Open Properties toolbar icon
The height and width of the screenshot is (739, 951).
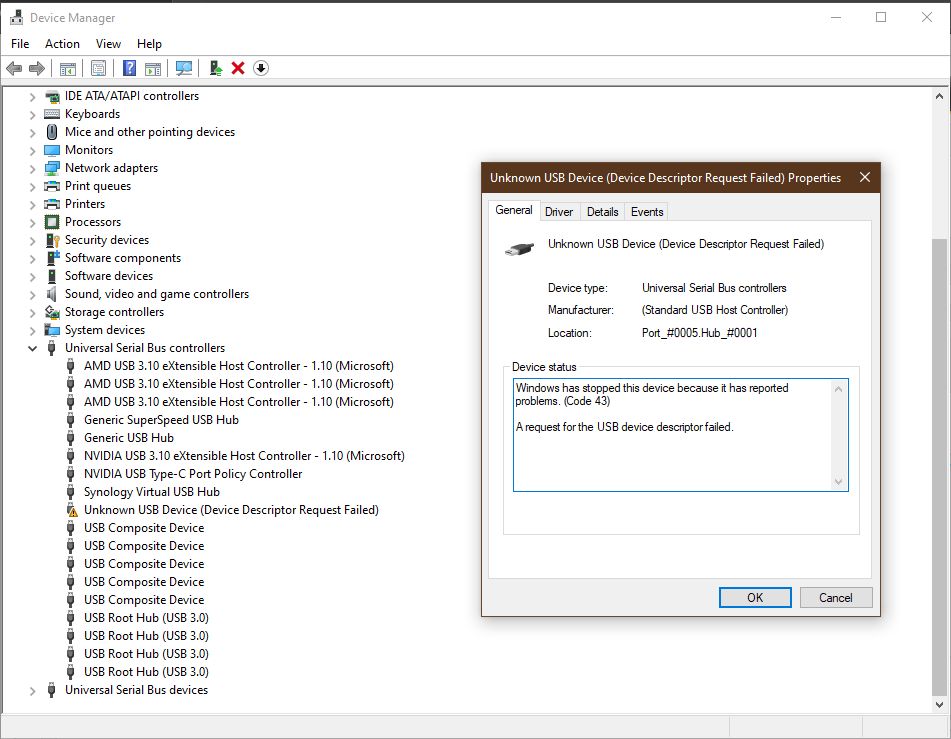click(x=98, y=68)
